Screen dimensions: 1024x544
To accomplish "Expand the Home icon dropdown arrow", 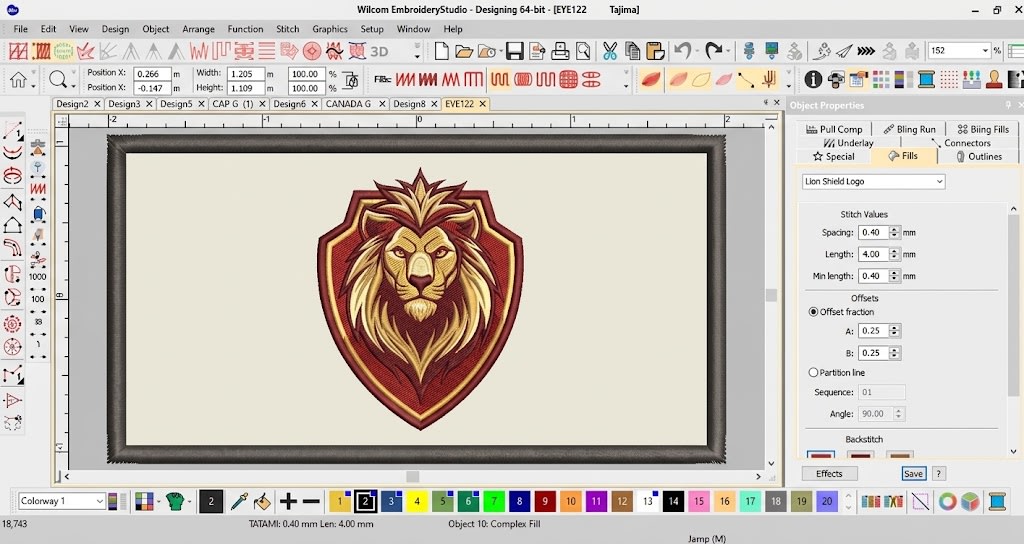I will 33,86.
